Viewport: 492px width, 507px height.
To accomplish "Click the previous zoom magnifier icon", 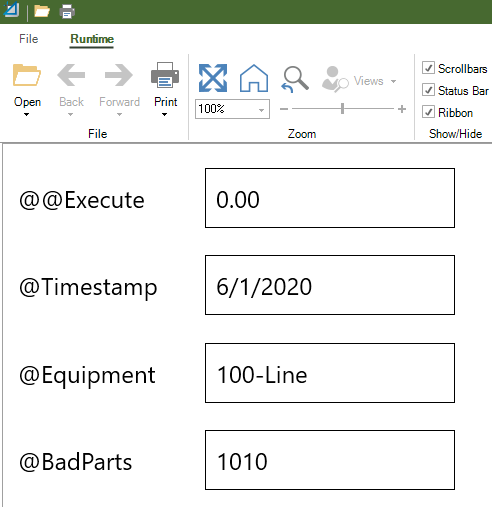I will point(295,79).
